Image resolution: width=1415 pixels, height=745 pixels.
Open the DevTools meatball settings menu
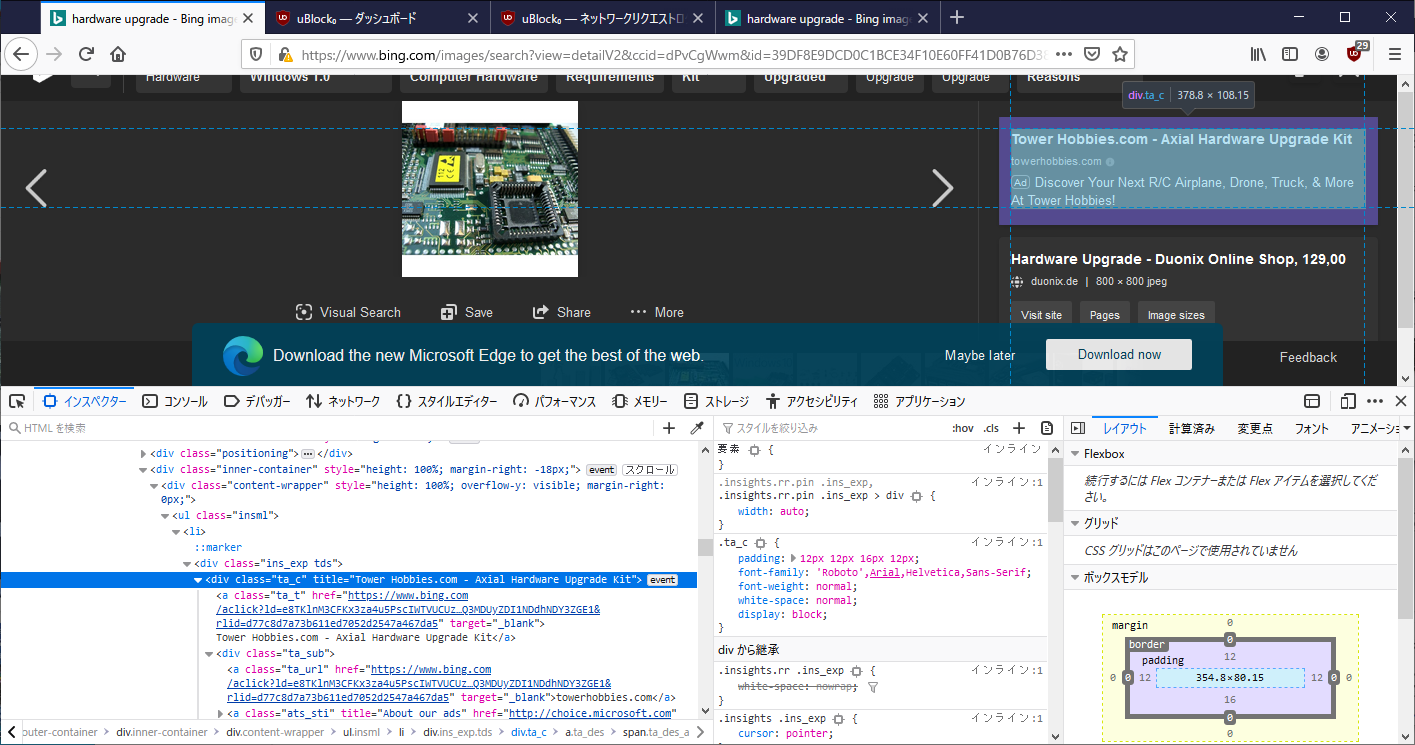click(x=1375, y=400)
